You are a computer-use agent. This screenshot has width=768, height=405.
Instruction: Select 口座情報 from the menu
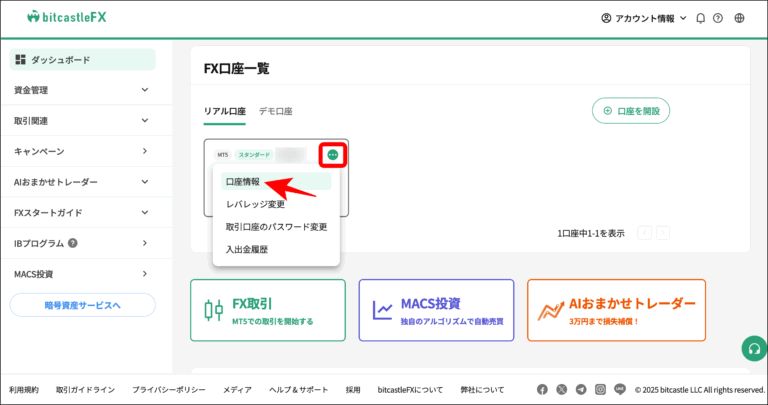click(x=276, y=182)
